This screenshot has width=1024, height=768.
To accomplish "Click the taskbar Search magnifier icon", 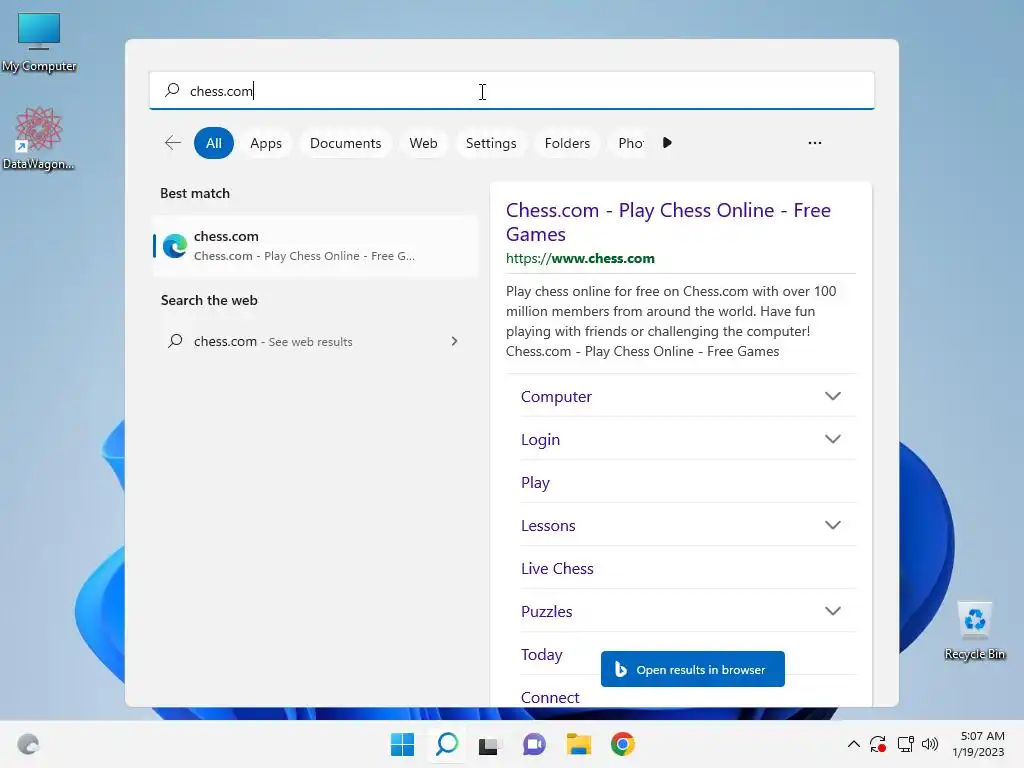I will coord(447,744).
